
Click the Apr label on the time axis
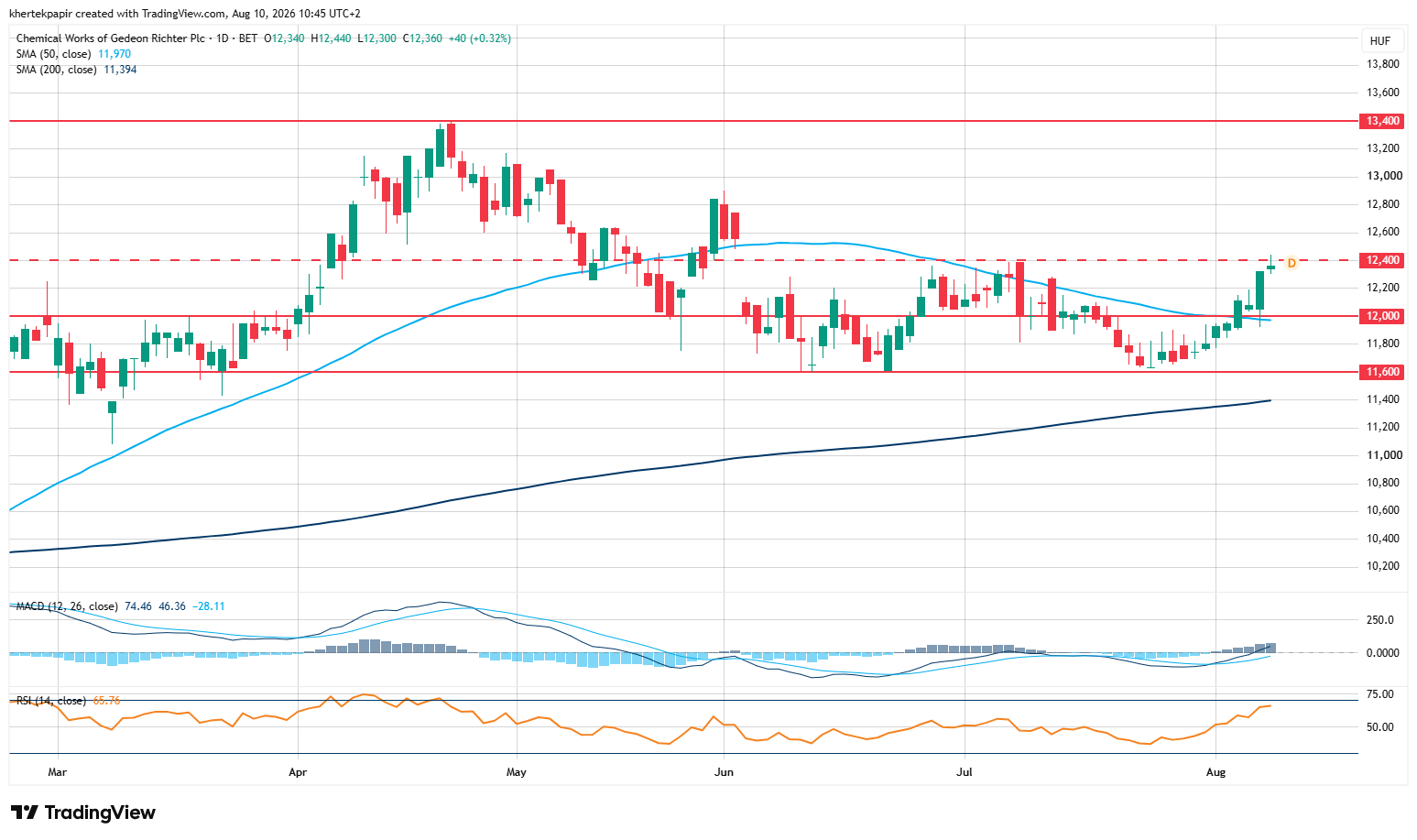(x=298, y=772)
